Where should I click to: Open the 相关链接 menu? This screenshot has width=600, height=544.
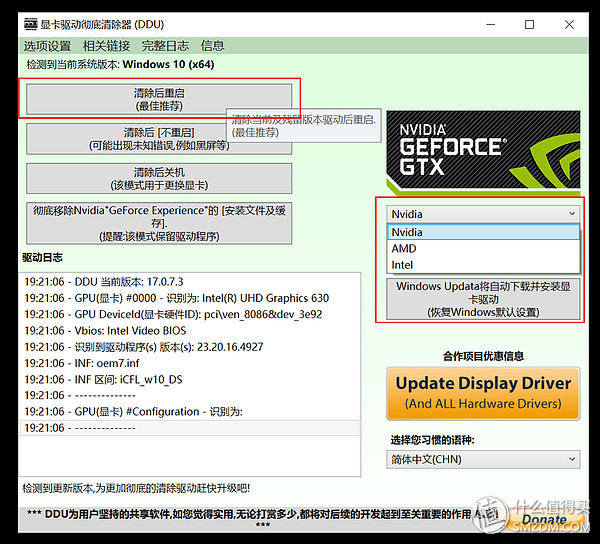[x=106, y=46]
